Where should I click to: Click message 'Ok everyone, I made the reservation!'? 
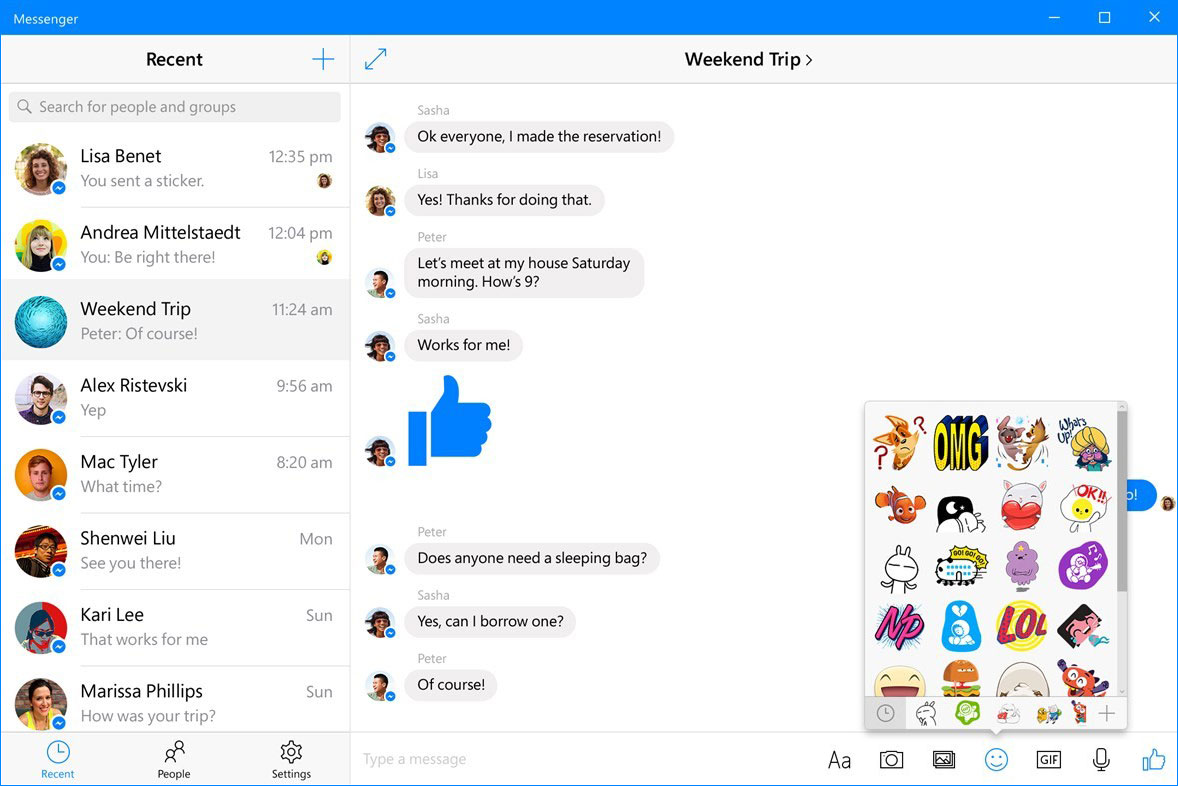click(x=539, y=137)
